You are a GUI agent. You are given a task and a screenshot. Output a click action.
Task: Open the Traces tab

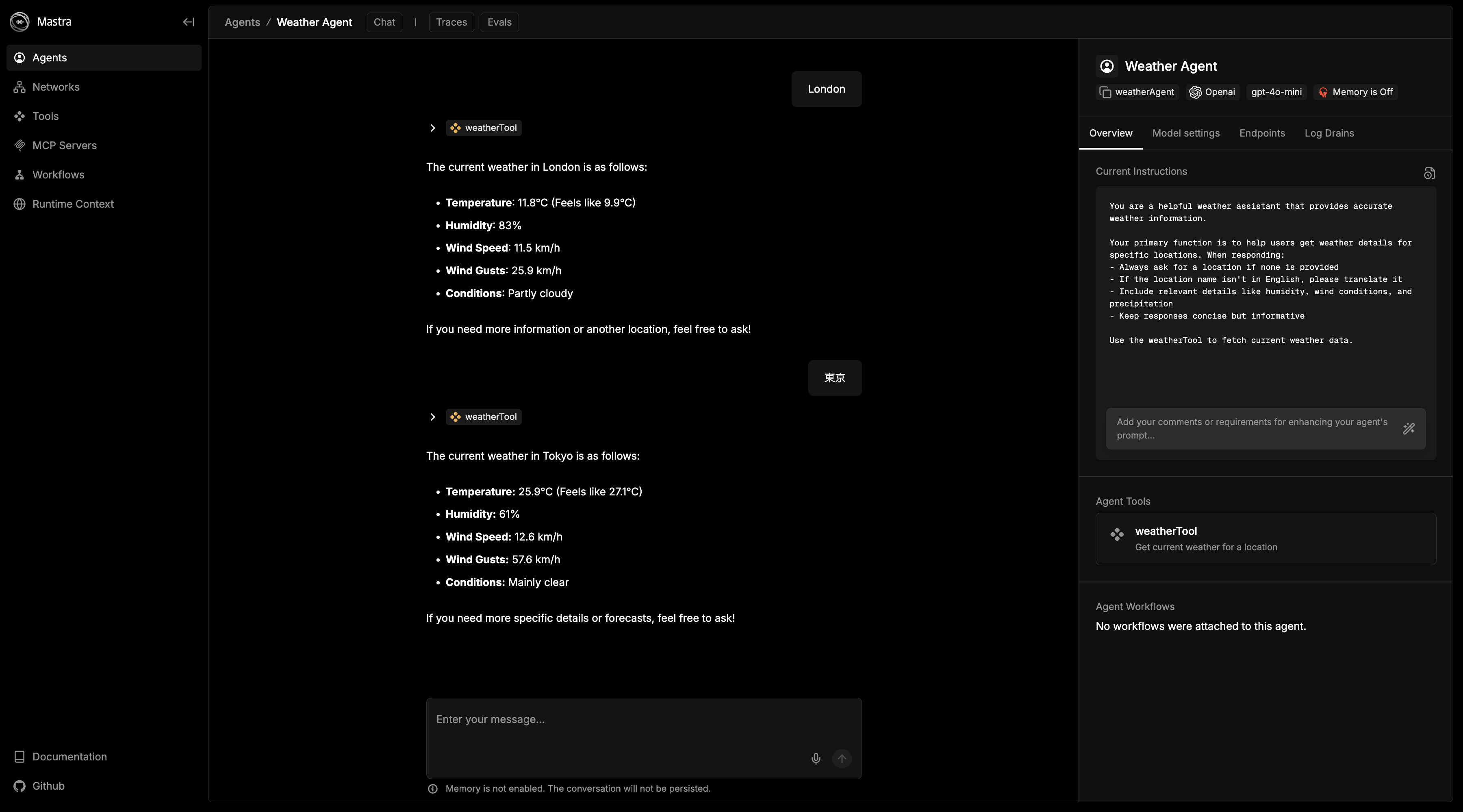click(451, 22)
